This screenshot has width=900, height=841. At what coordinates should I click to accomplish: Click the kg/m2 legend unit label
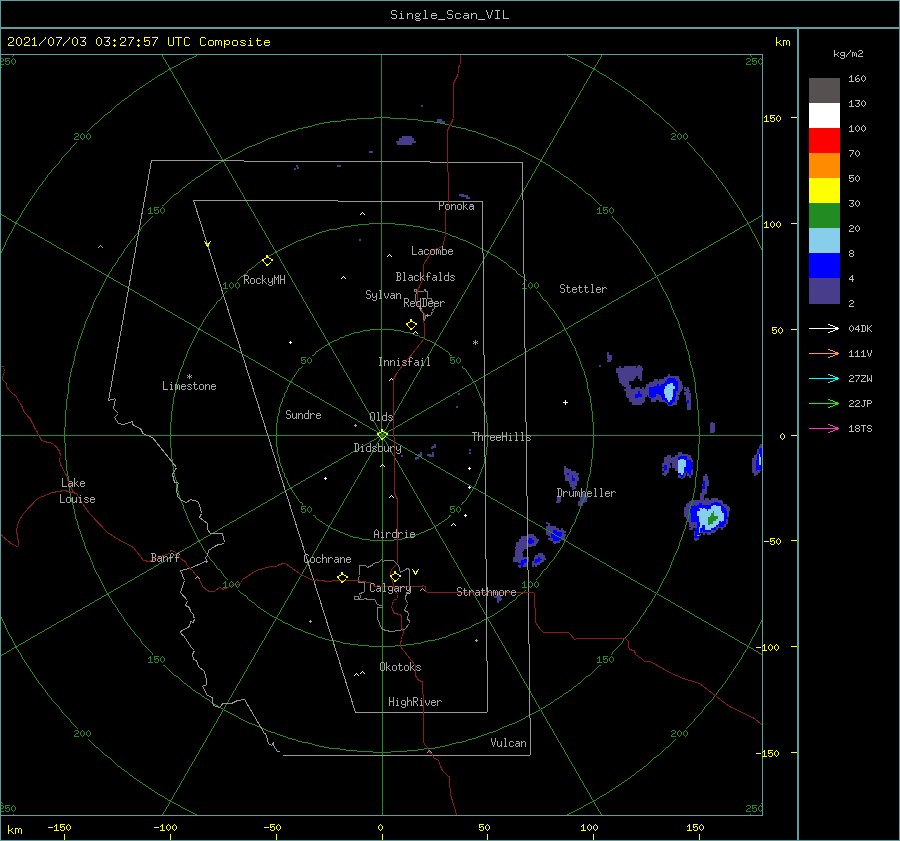(848, 54)
